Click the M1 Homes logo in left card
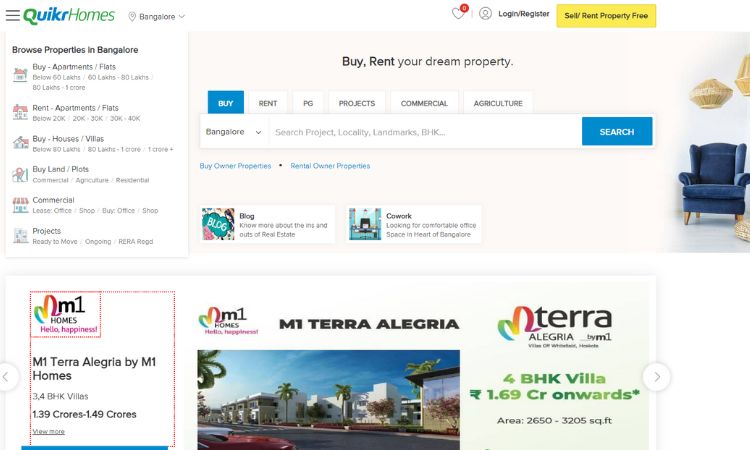The height and width of the screenshot is (450, 750). coord(66,315)
